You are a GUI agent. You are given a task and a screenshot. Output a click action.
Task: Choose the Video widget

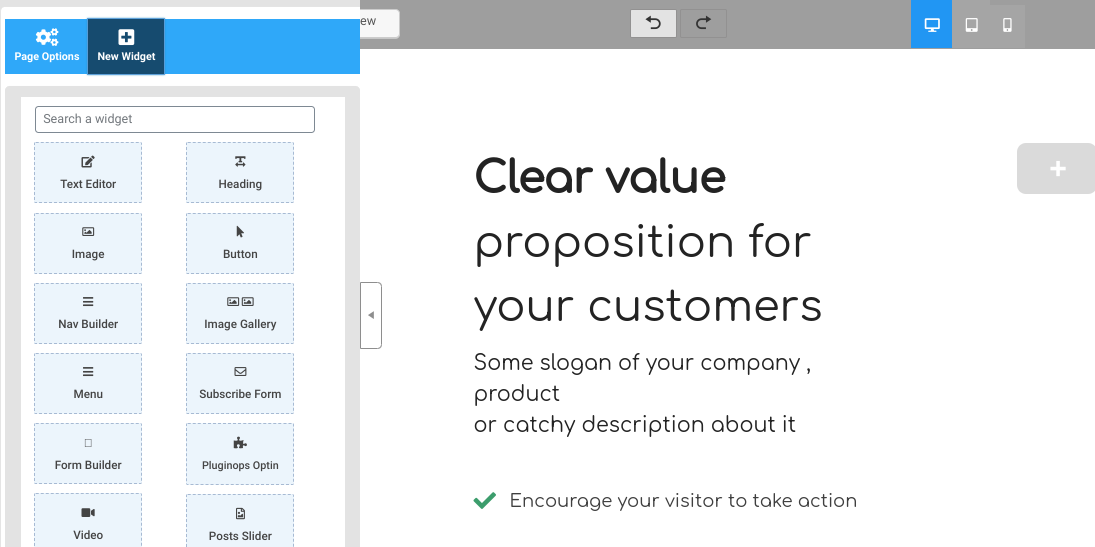point(88,522)
